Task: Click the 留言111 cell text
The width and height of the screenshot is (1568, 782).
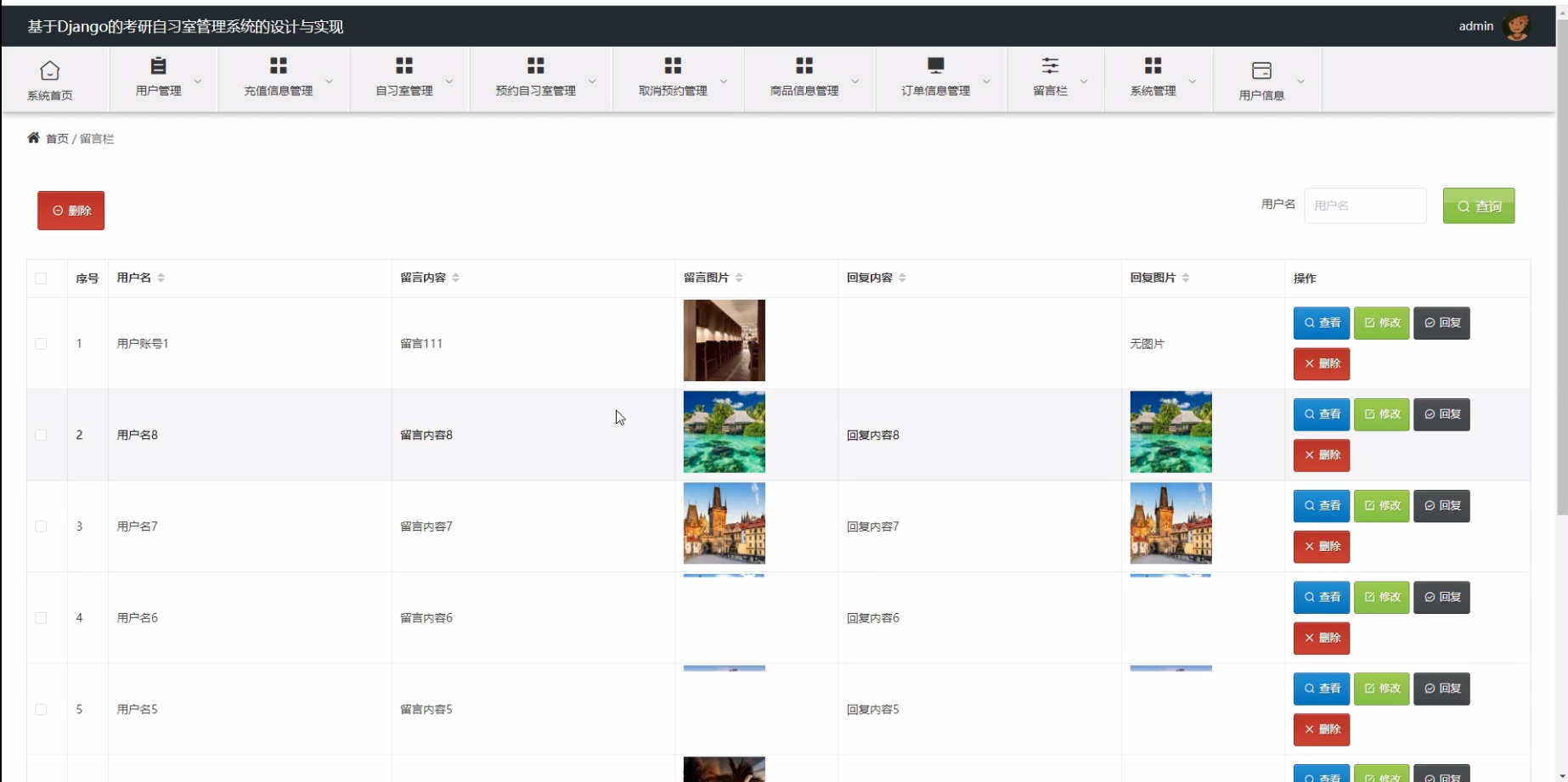Action: pos(421,344)
